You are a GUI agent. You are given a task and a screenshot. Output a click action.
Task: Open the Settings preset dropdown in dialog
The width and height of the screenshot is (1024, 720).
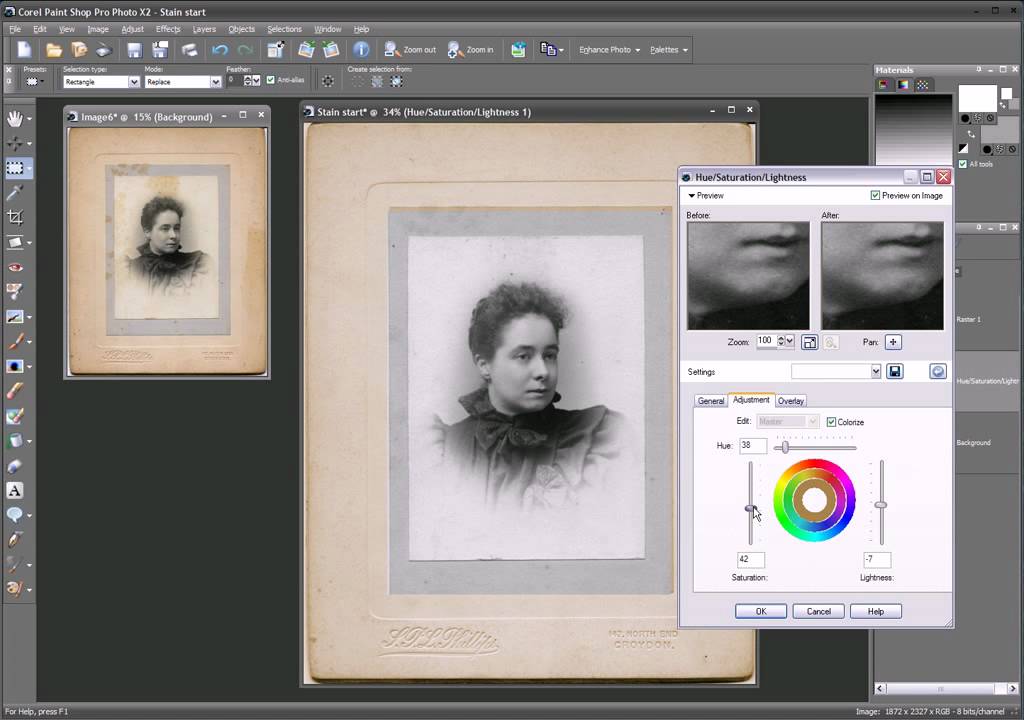point(876,372)
